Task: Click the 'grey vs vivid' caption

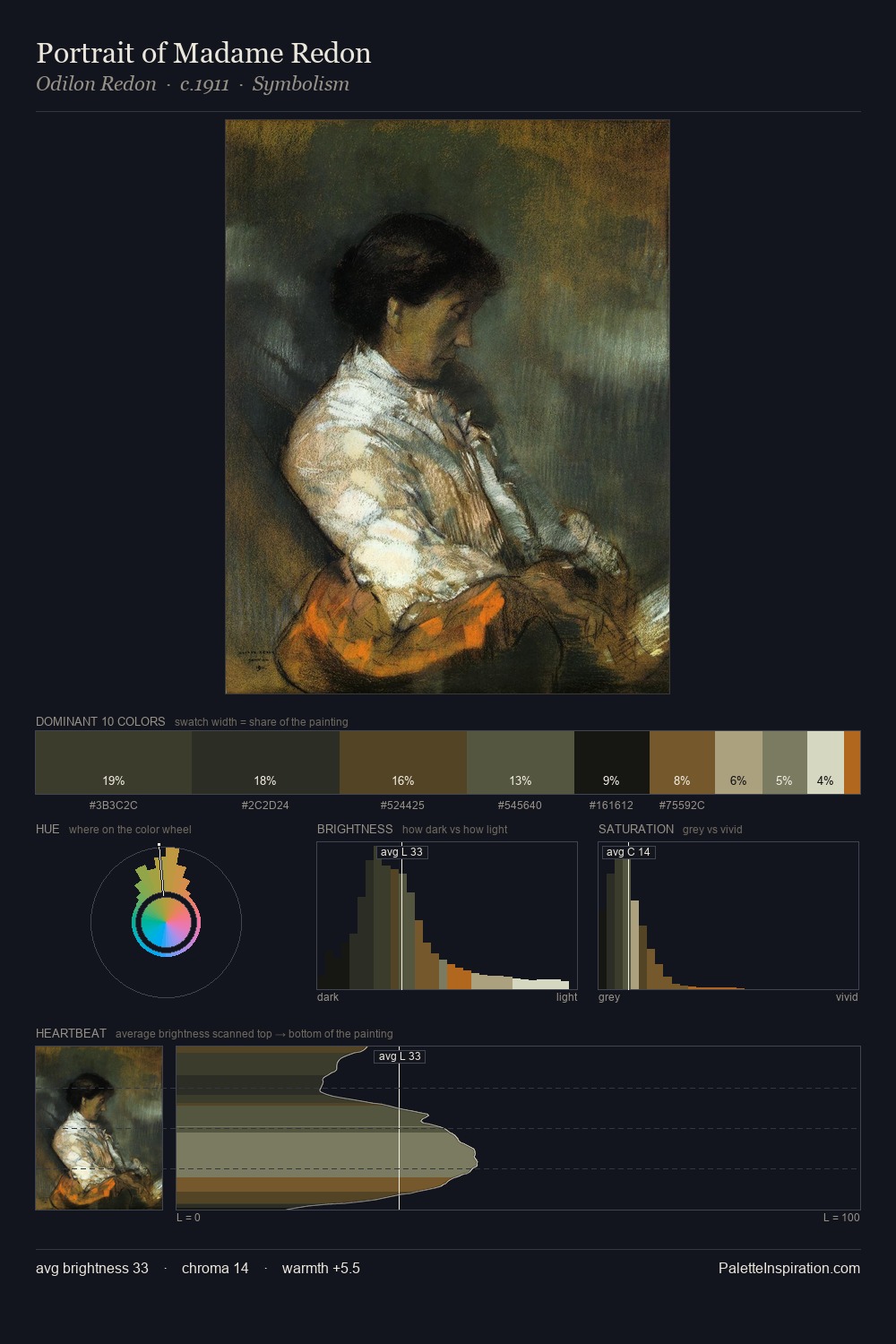Action: (x=712, y=829)
